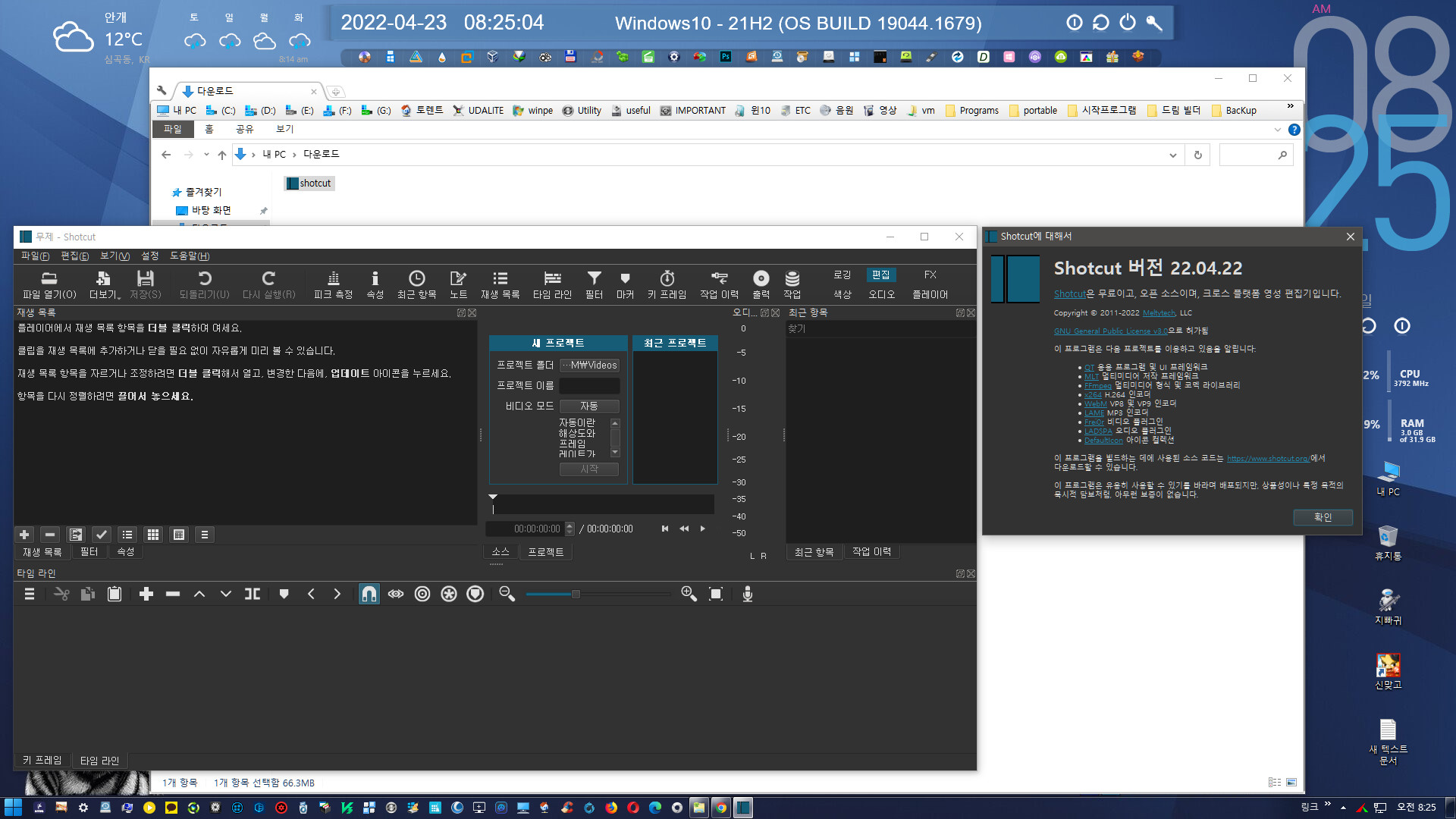Switch playlist to icons table view

pyautogui.click(x=179, y=535)
